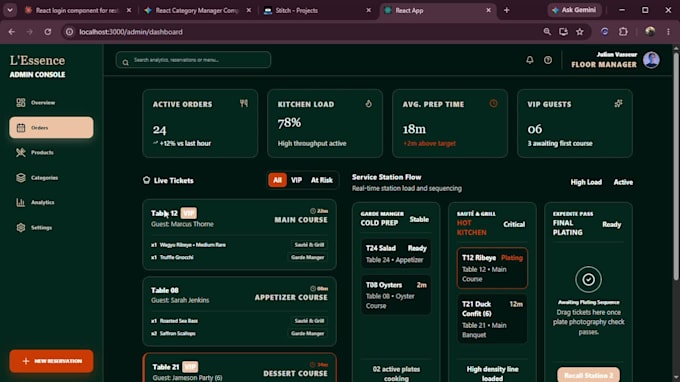Click the New Reservation button
The image size is (680, 382).
point(51,361)
